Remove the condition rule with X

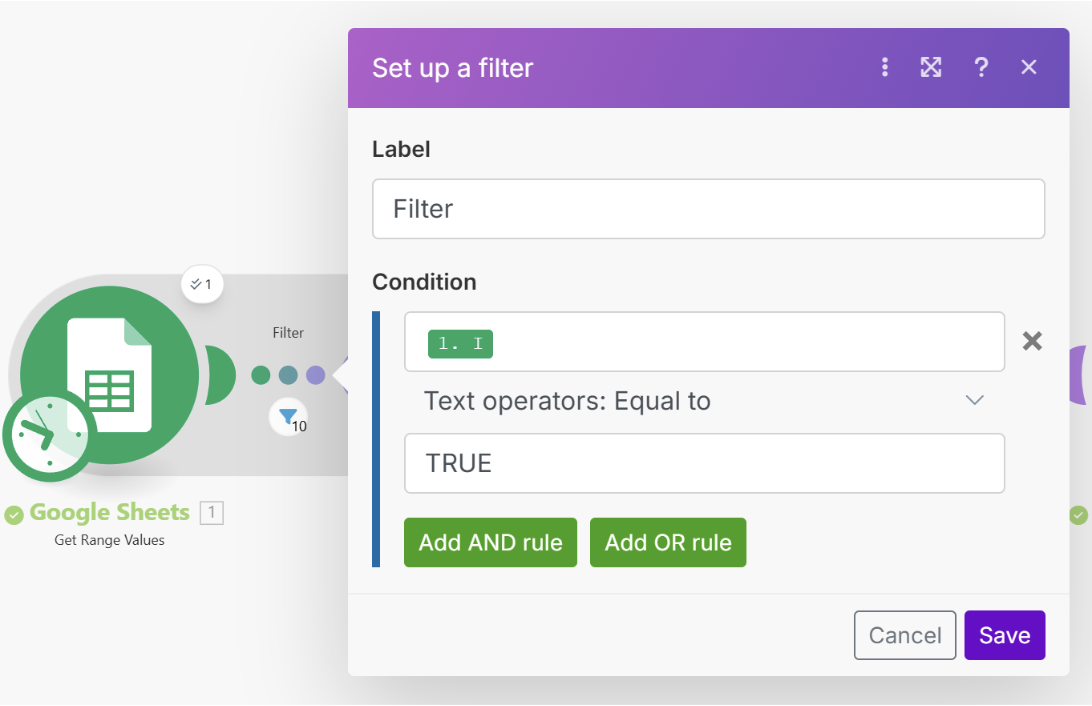coord(1032,340)
